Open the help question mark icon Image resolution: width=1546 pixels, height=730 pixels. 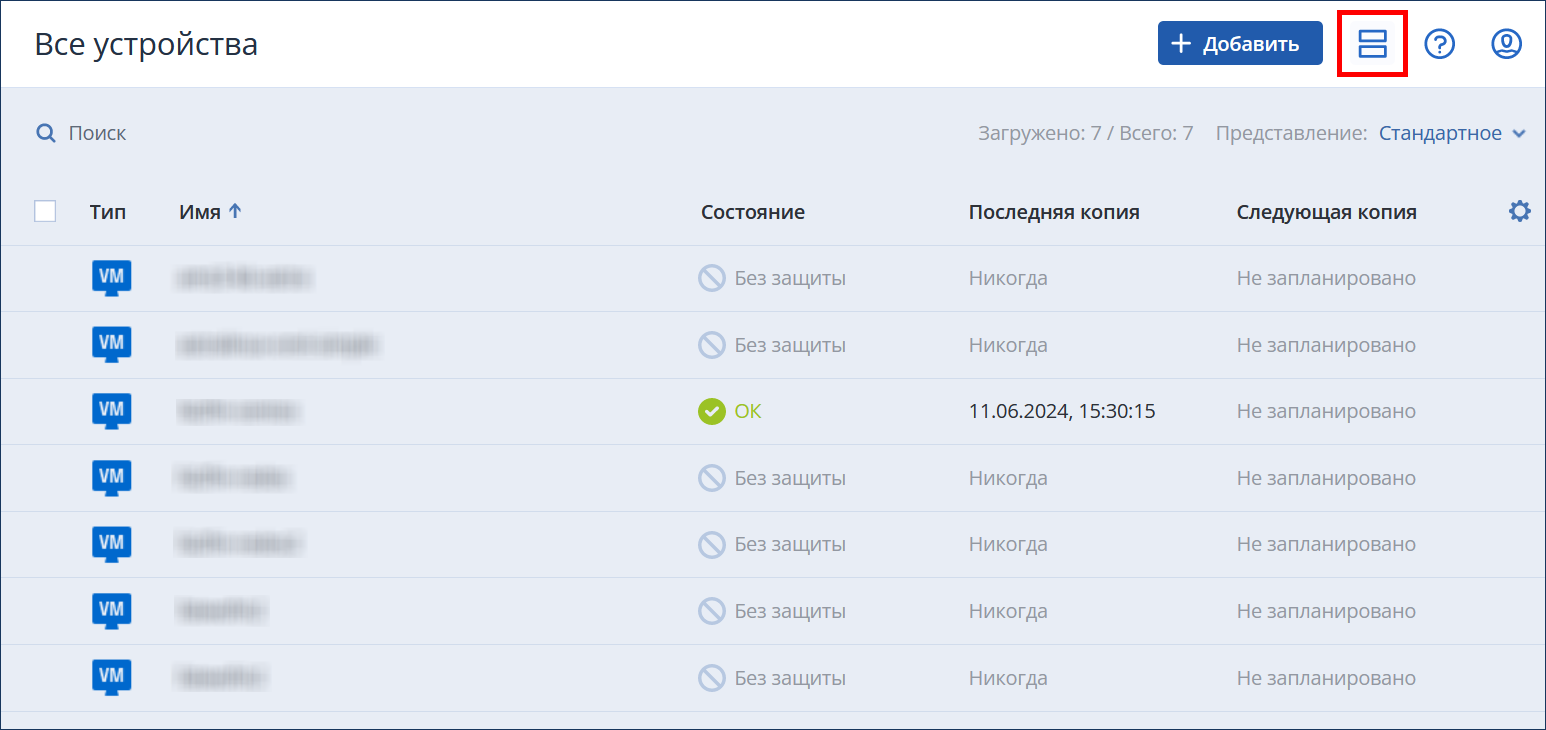click(1439, 44)
